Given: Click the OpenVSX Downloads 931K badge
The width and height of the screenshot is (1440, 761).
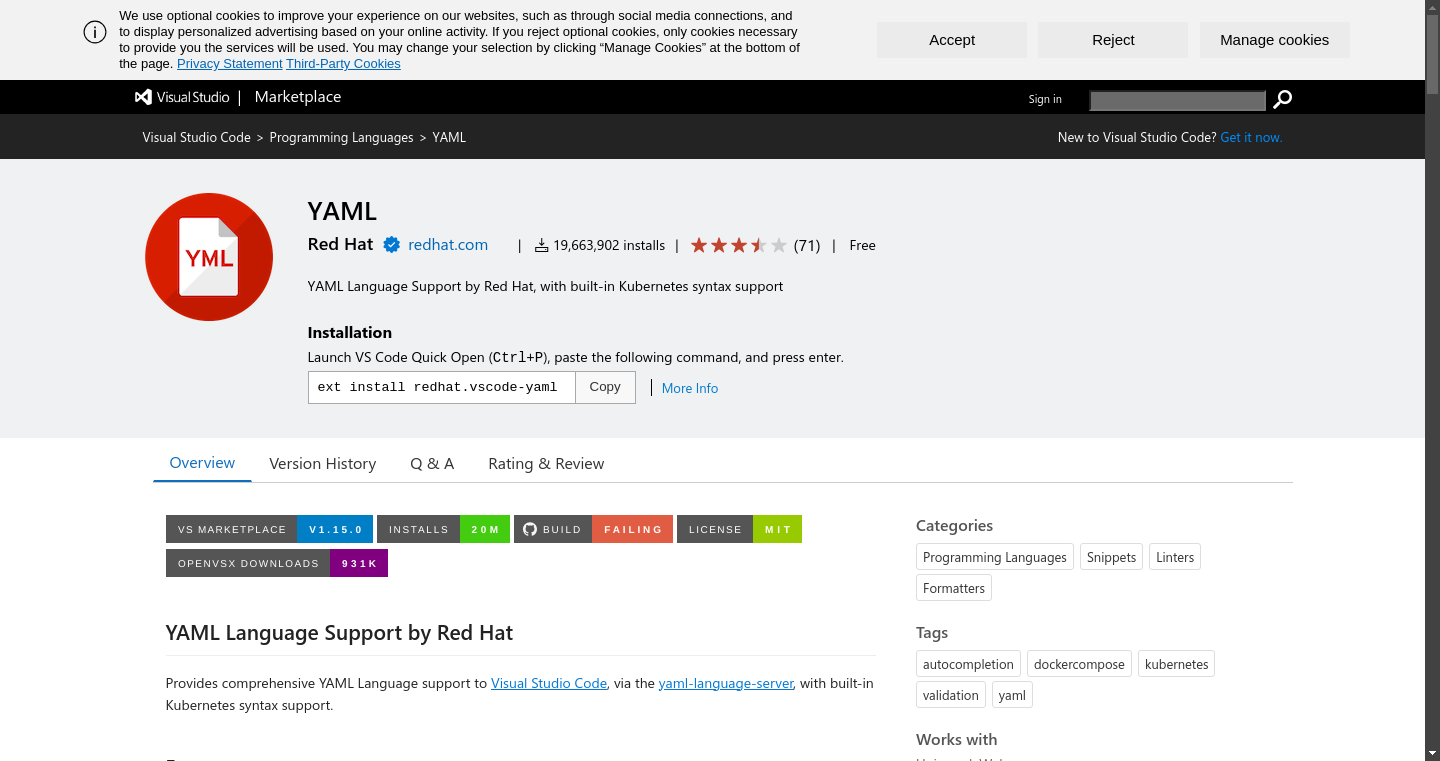Looking at the screenshot, I should pos(277,563).
